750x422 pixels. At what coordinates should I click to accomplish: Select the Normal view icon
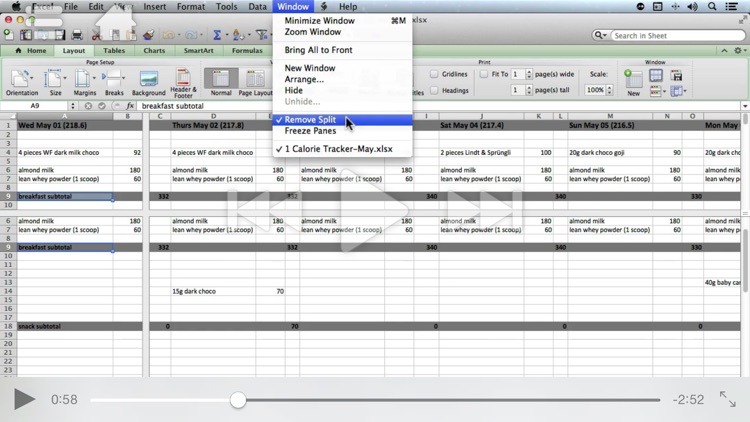221,79
